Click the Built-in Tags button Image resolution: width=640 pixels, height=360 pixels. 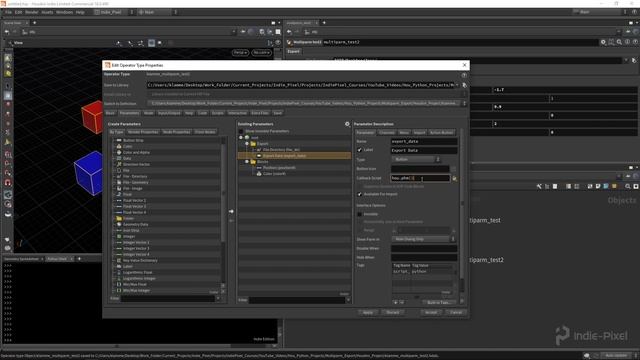coord(438,303)
